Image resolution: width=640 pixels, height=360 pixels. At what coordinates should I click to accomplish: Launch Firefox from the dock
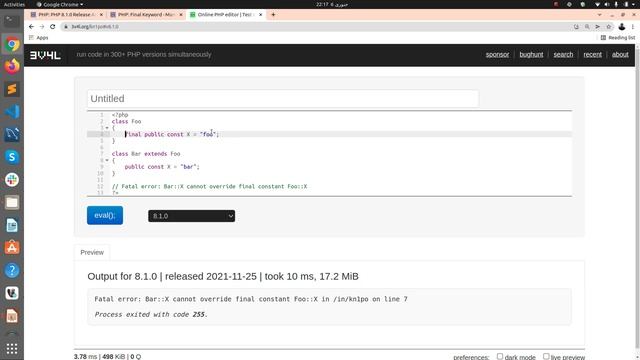(x=12, y=66)
